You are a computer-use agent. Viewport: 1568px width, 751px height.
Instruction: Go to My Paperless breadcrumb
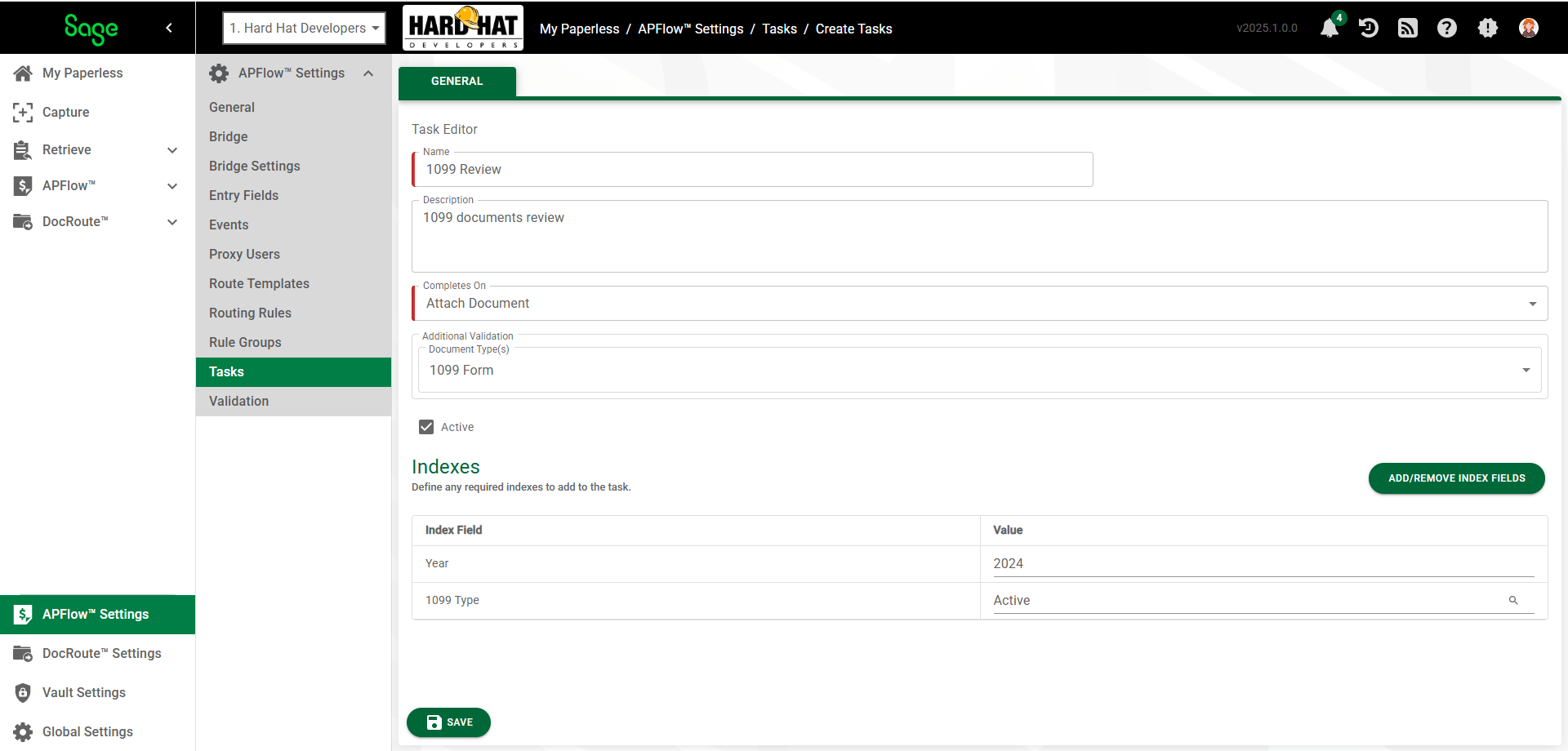[580, 29]
